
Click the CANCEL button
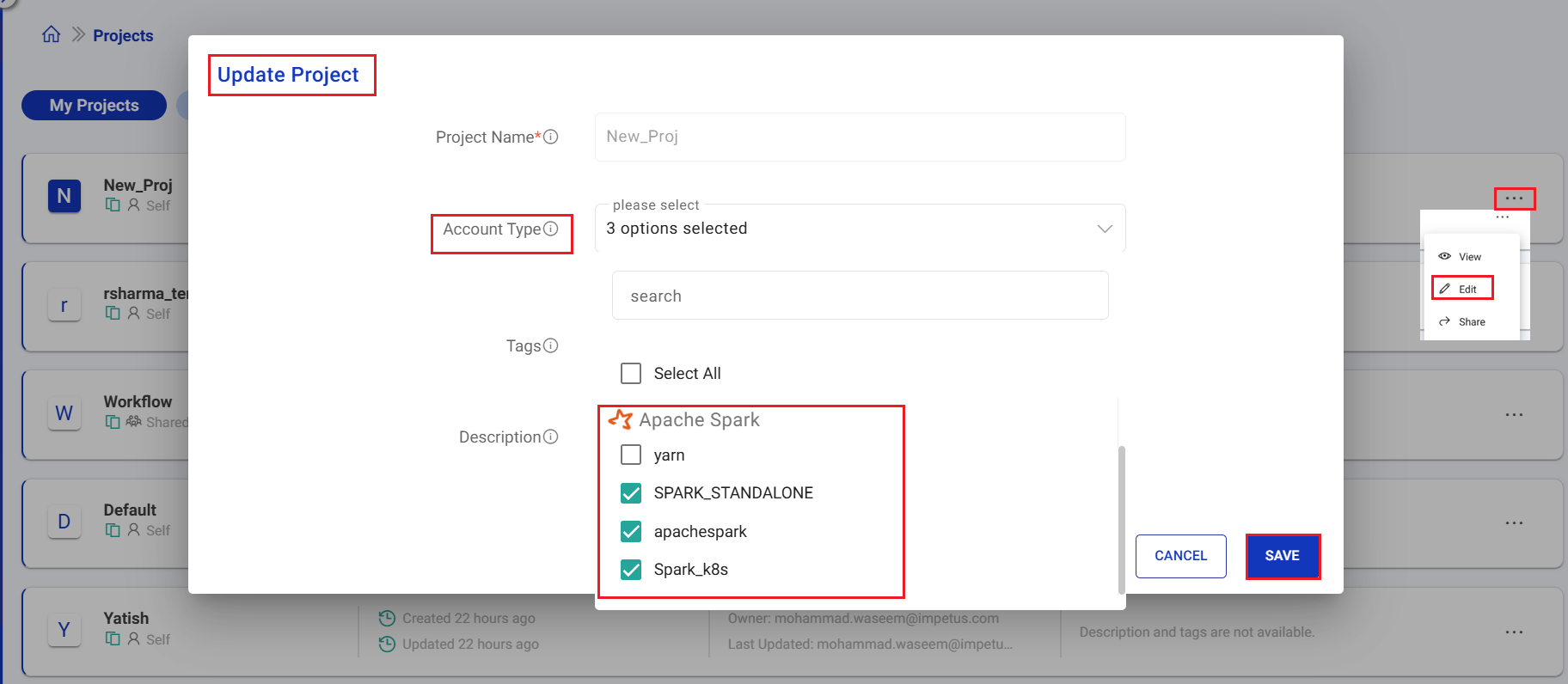coord(1180,556)
